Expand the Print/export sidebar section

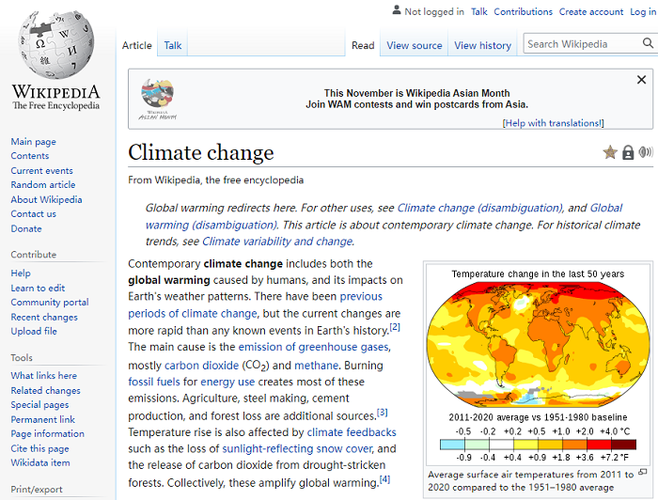[35, 490]
